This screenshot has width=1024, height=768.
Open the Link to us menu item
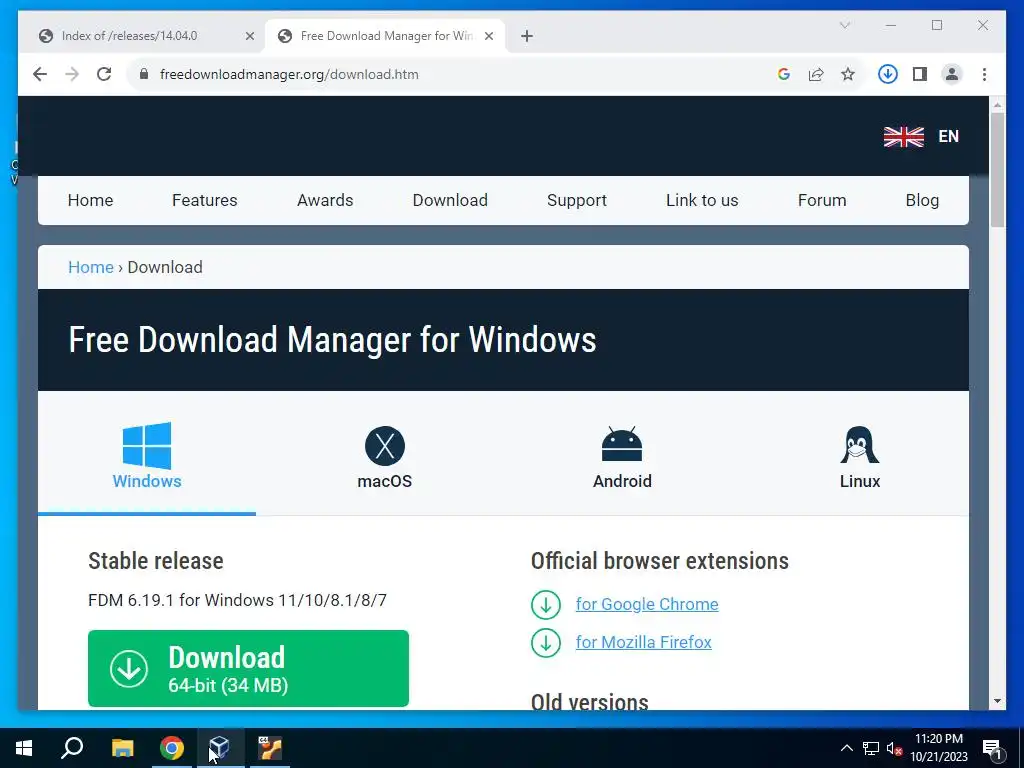click(x=702, y=200)
